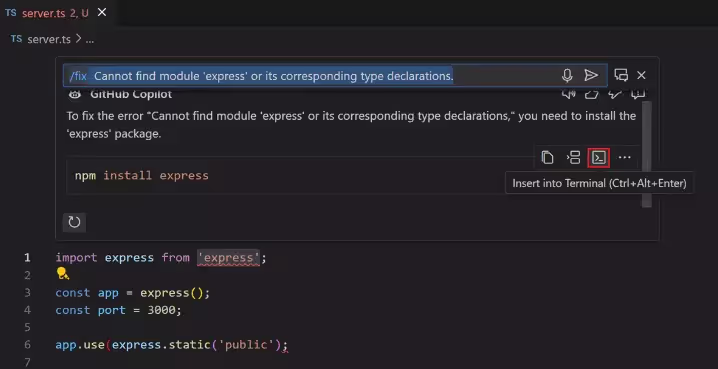The height and width of the screenshot is (369, 718).
Task: Open the lightbulb code actions on line 2
Action: click(x=62, y=274)
